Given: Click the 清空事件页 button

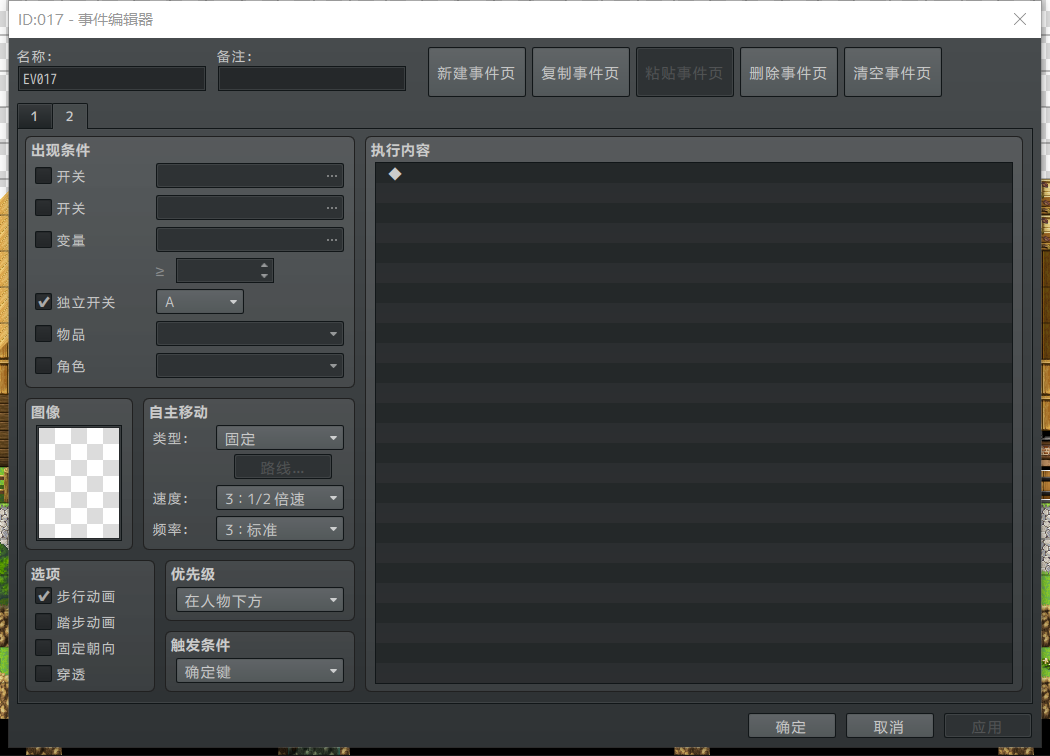Looking at the screenshot, I should 893,72.
